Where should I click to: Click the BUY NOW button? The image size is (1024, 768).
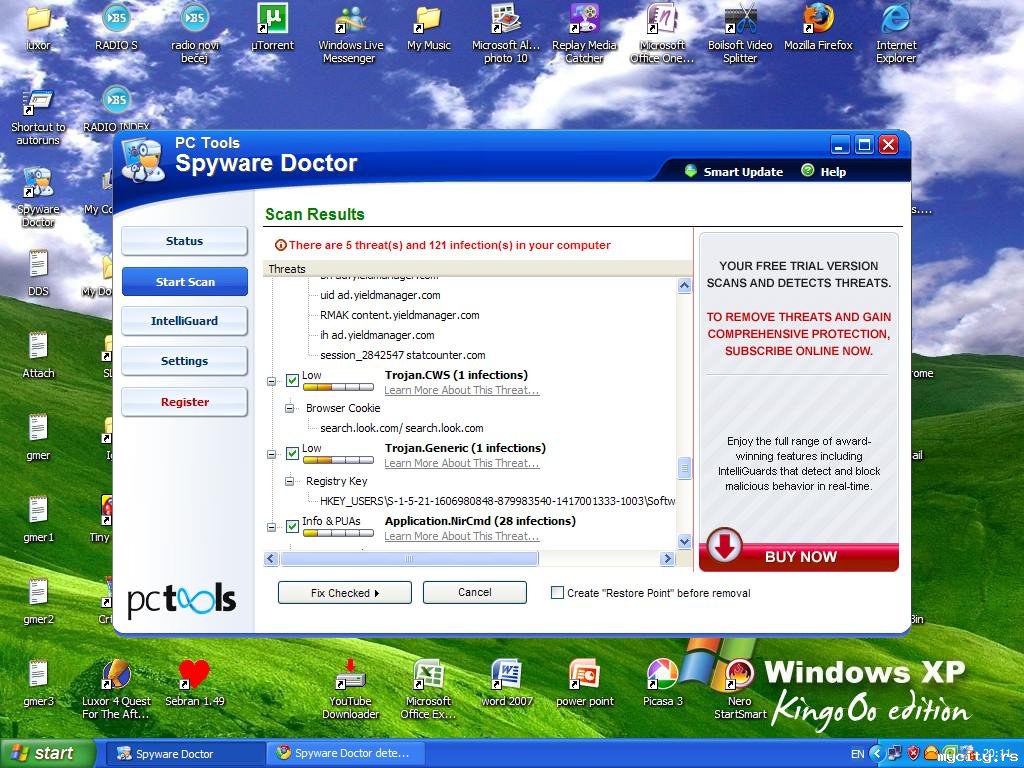click(x=799, y=556)
